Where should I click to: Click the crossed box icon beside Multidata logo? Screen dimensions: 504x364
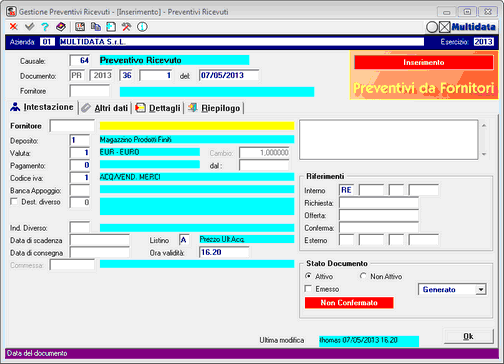445,27
